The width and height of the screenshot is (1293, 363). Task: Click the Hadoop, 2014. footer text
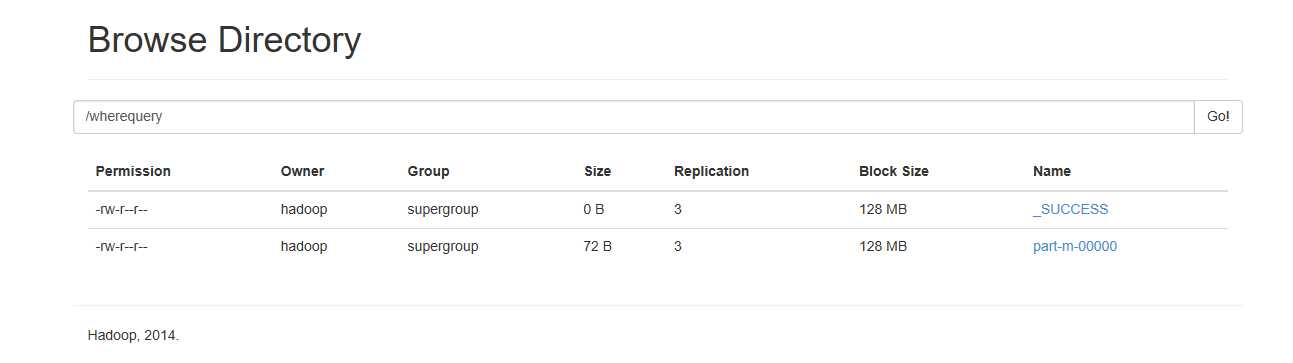coord(133,336)
